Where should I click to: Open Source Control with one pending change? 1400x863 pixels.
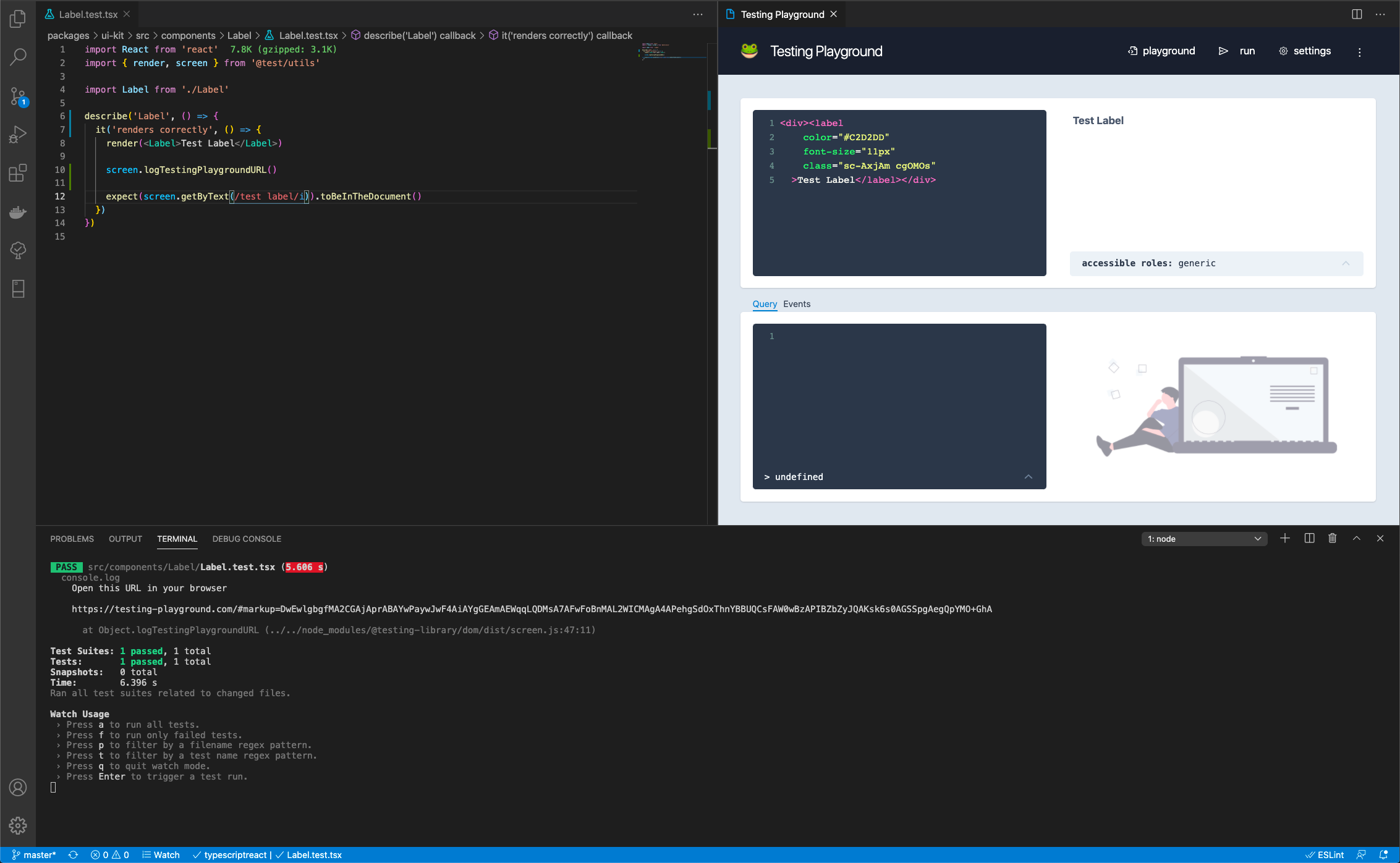coord(18,96)
